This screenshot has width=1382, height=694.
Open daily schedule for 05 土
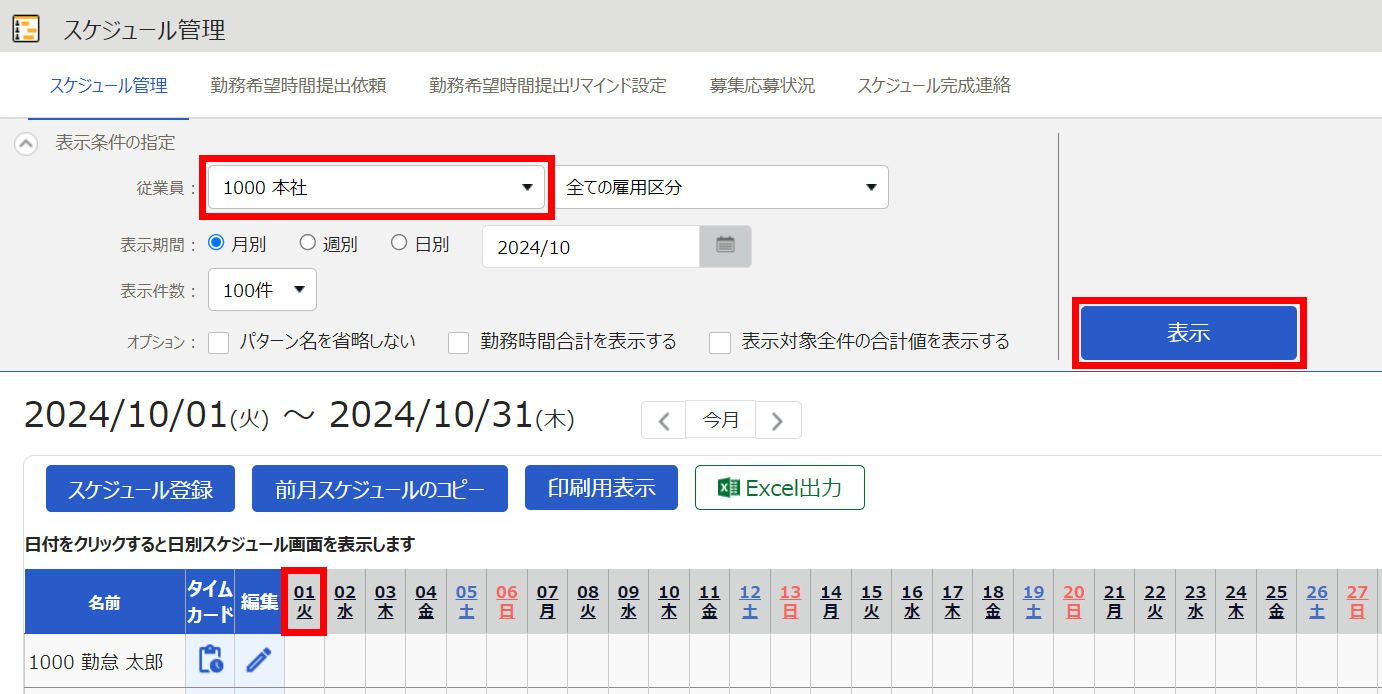click(x=467, y=602)
